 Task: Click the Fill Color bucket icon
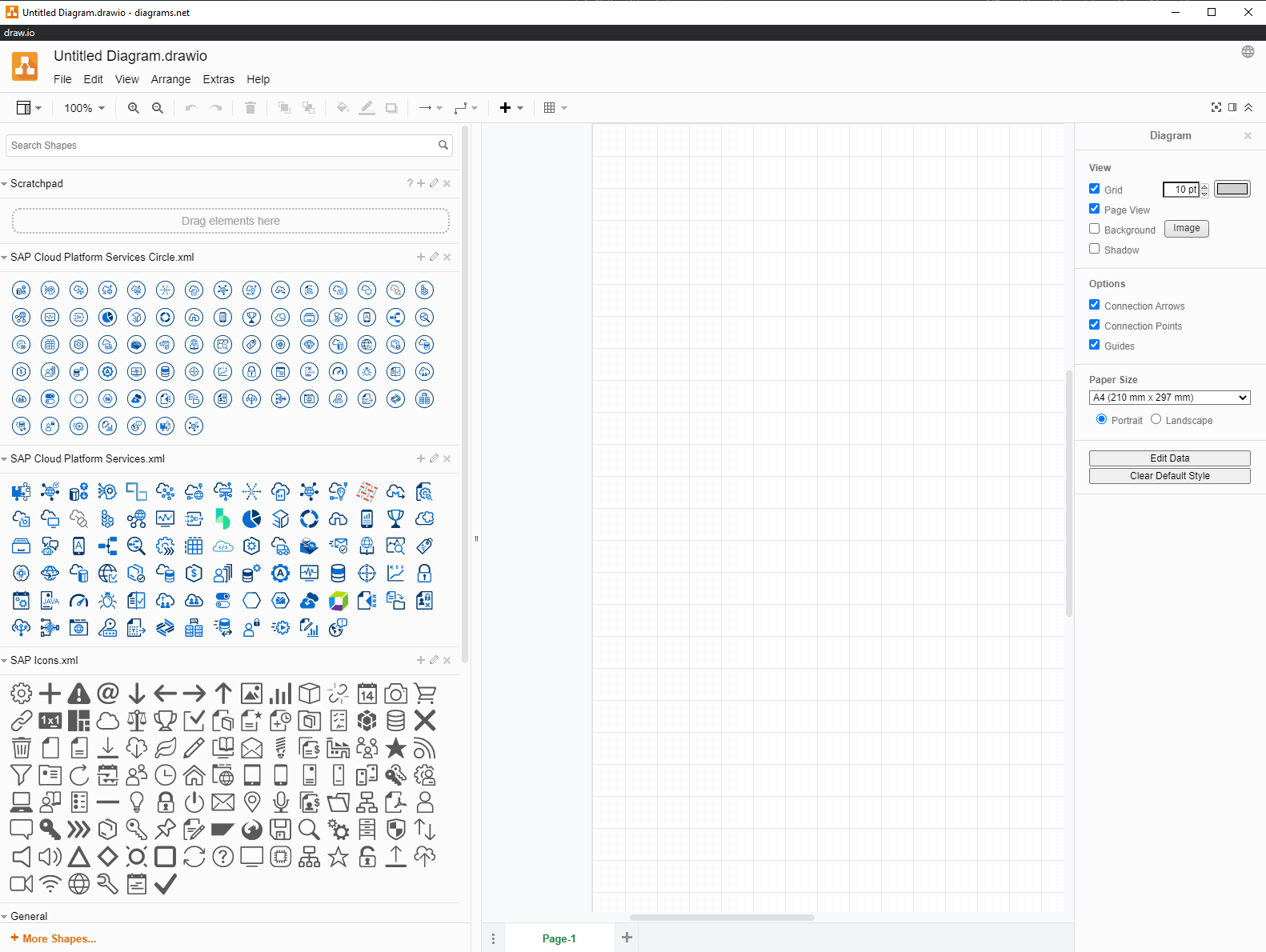tap(343, 108)
